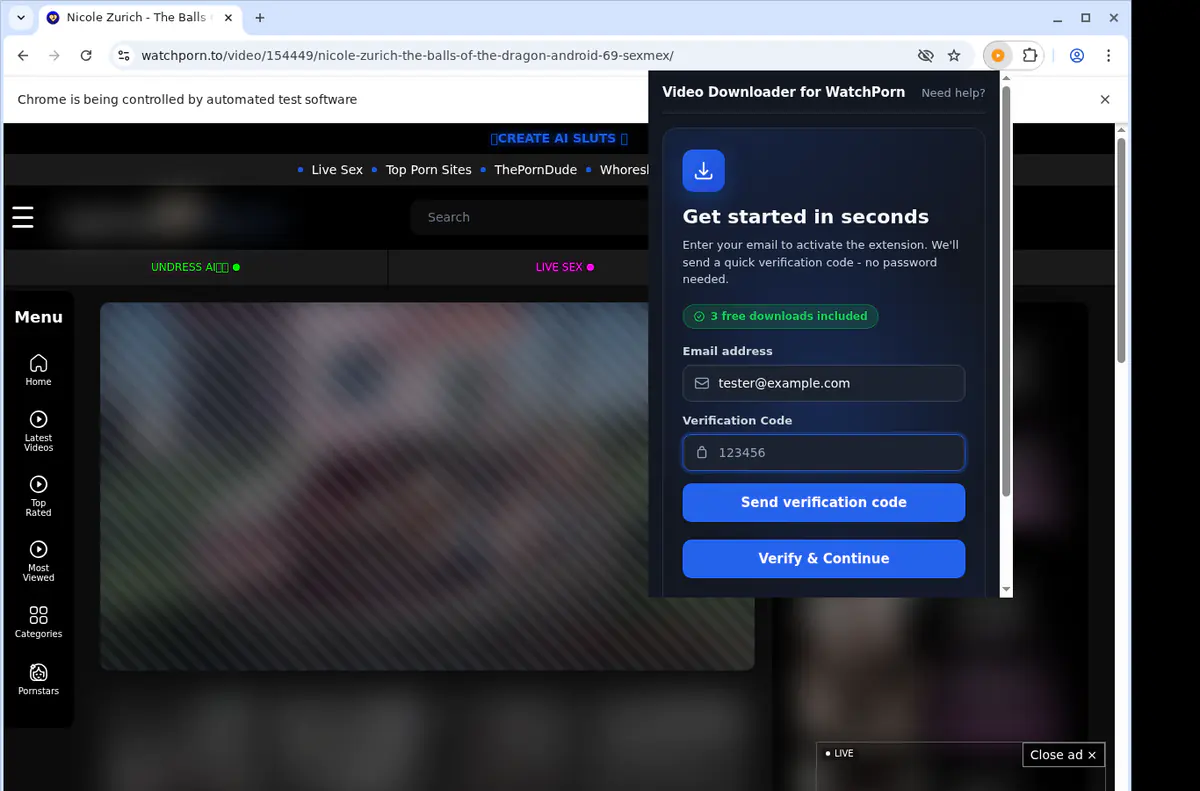Click the video player thumbnail

click(427, 487)
